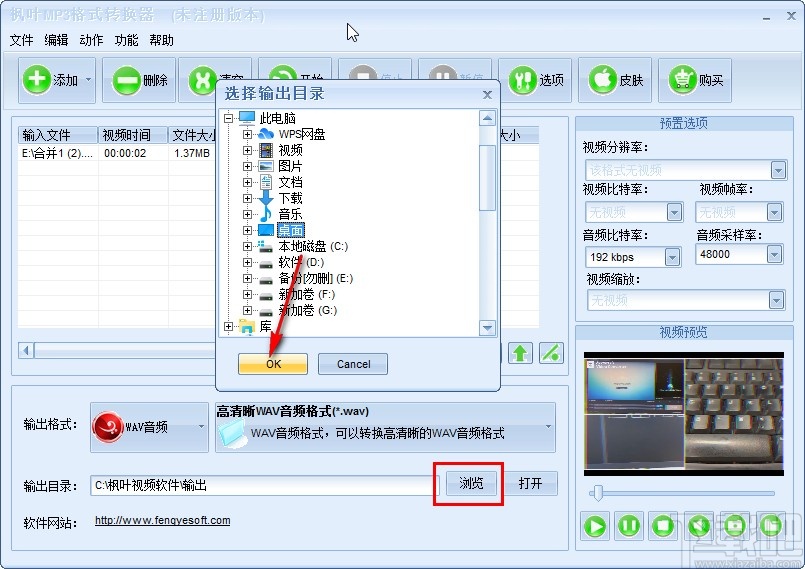Open the 帮助 menu
The width and height of the screenshot is (805, 569).
[x=161, y=40]
